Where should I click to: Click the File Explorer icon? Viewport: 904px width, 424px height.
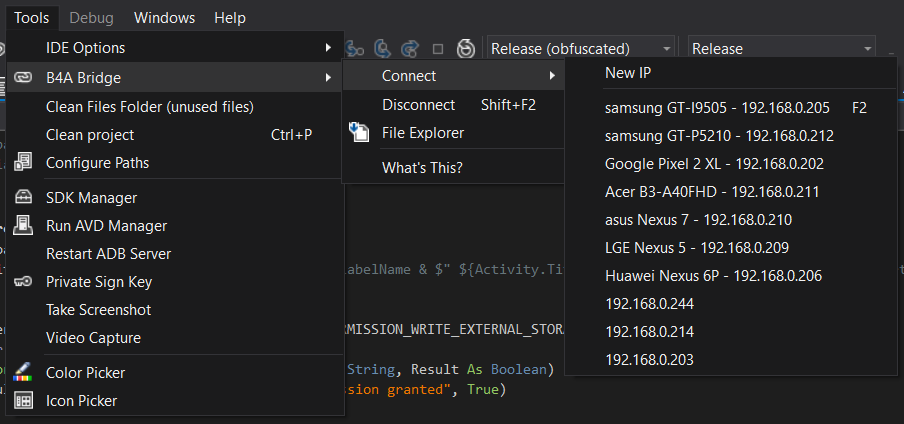(360, 133)
